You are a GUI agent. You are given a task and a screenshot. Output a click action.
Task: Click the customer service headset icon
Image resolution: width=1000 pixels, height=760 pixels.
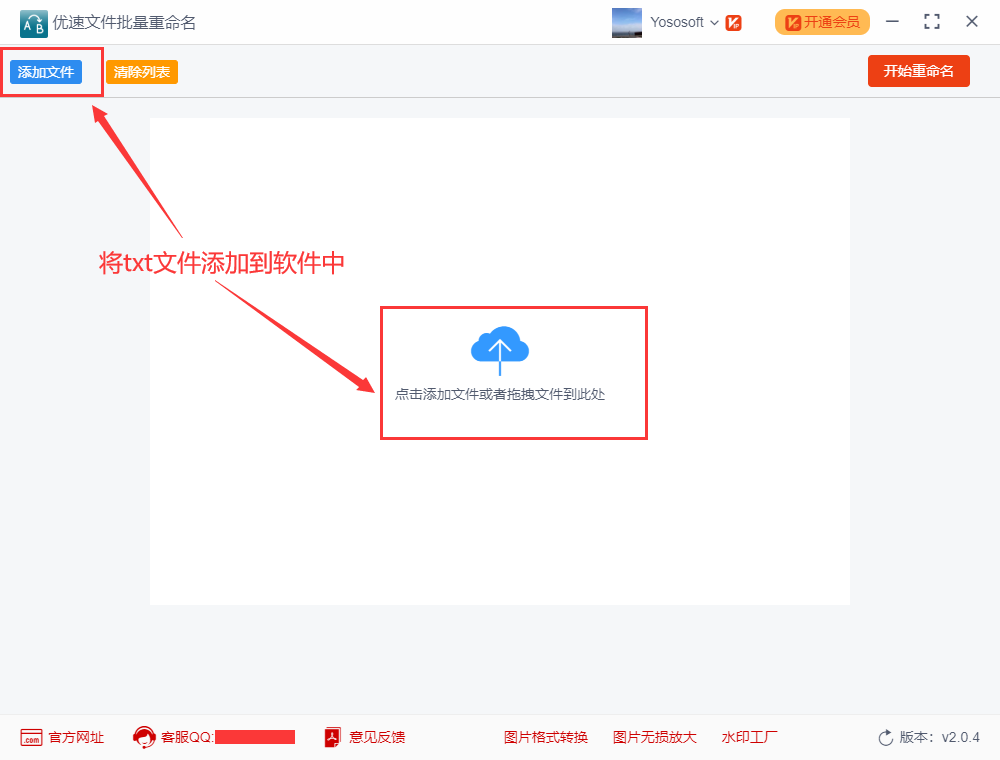(144, 738)
